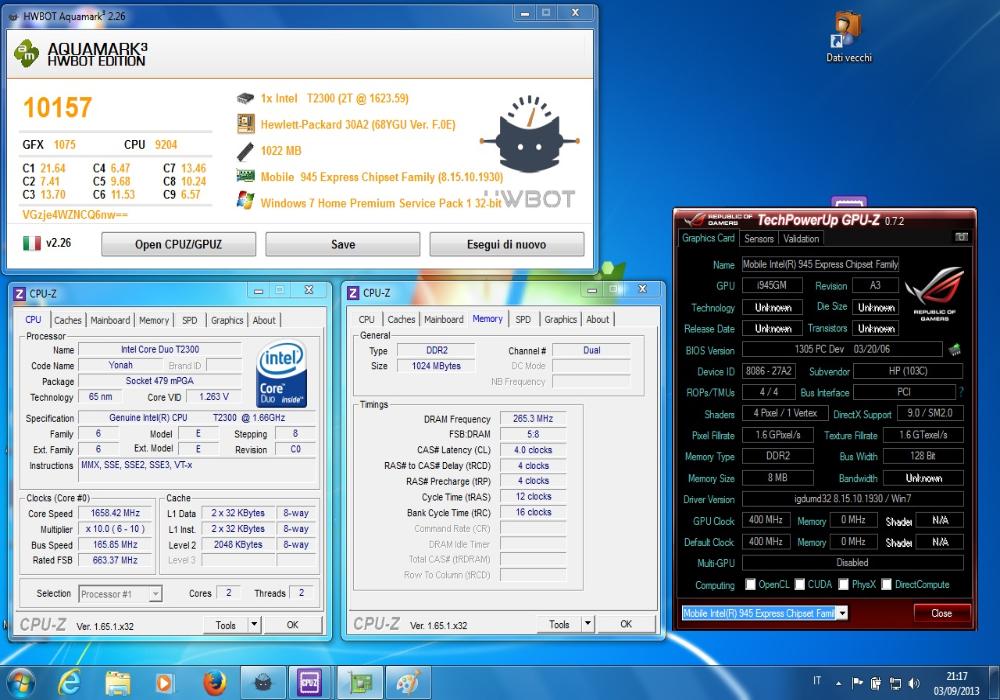Enable the CUDA checkbox in GPU-Z
Image resolution: width=1000 pixels, height=700 pixels.
pyautogui.click(x=800, y=585)
